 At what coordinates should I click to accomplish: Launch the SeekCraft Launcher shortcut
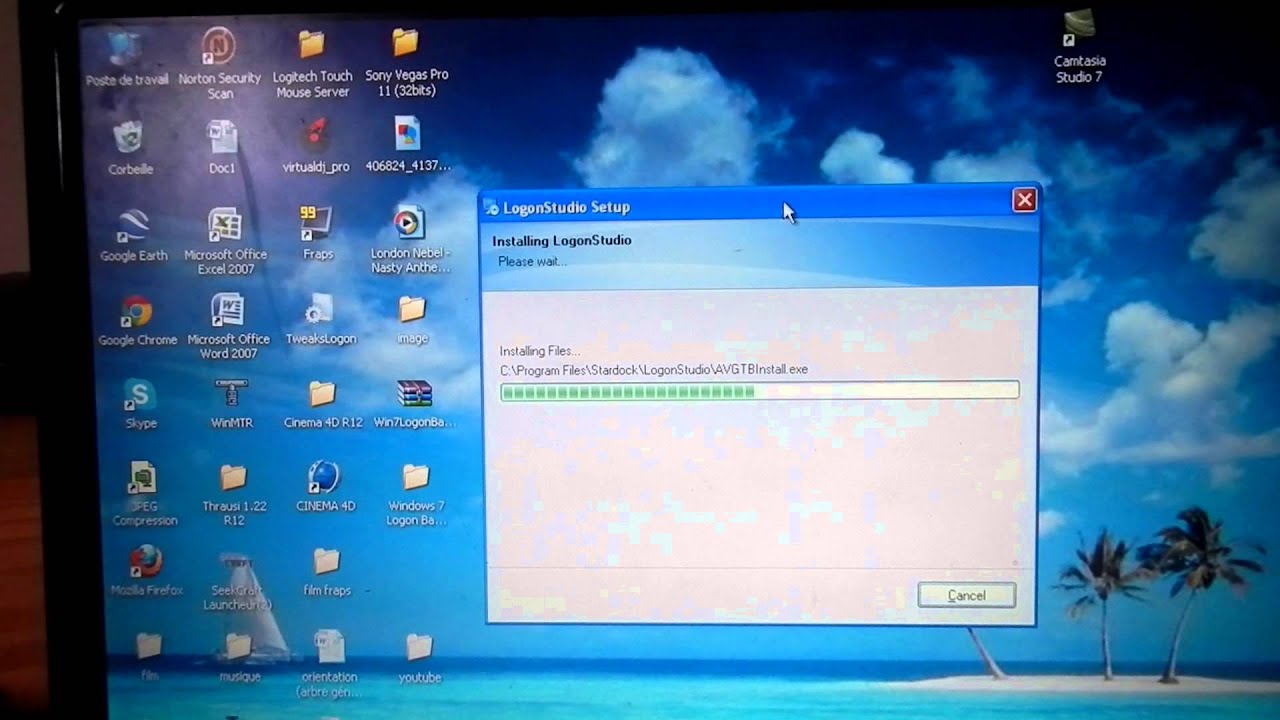click(x=237, y=568)
